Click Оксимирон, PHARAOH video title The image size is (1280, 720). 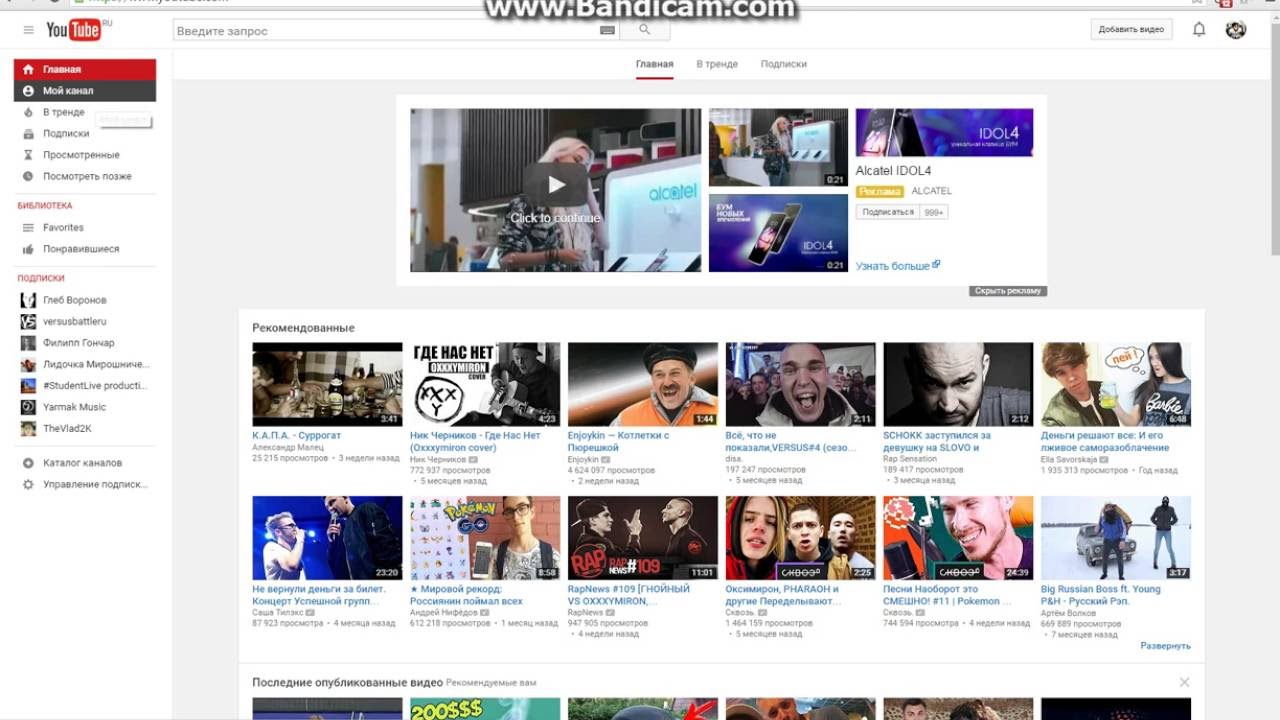[784, 595]
